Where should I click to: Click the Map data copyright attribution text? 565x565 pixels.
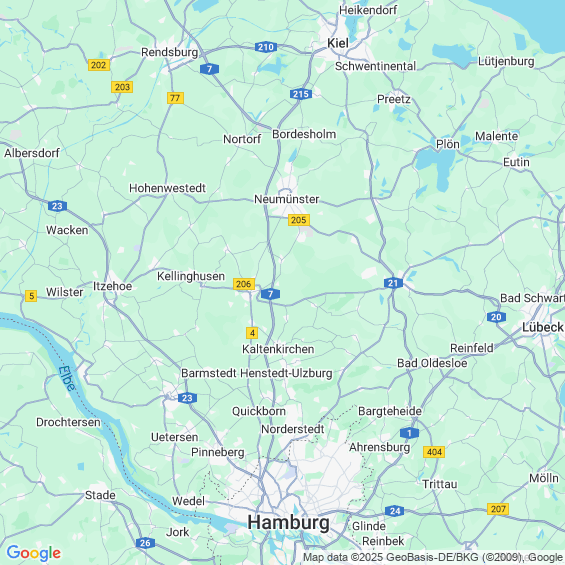click(x=433, y=557)
